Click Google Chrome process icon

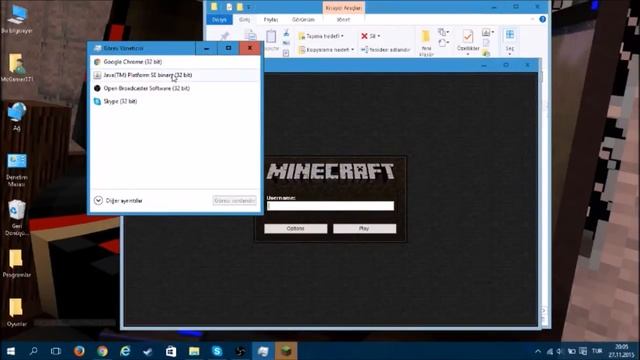(x=97, y=62)
